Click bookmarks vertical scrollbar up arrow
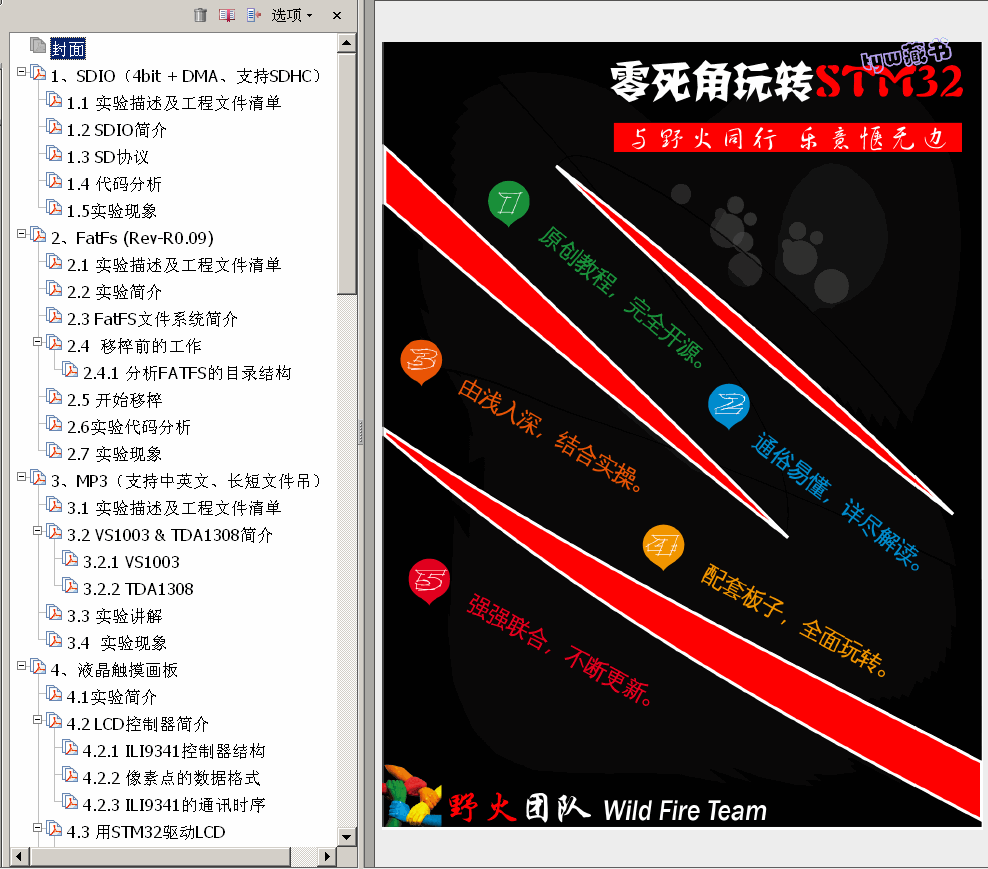This screenshot has width=988, height=869. [x=347, y=43]
